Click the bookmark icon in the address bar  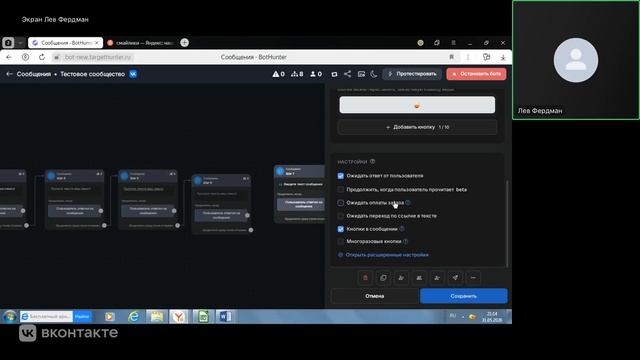451,57
